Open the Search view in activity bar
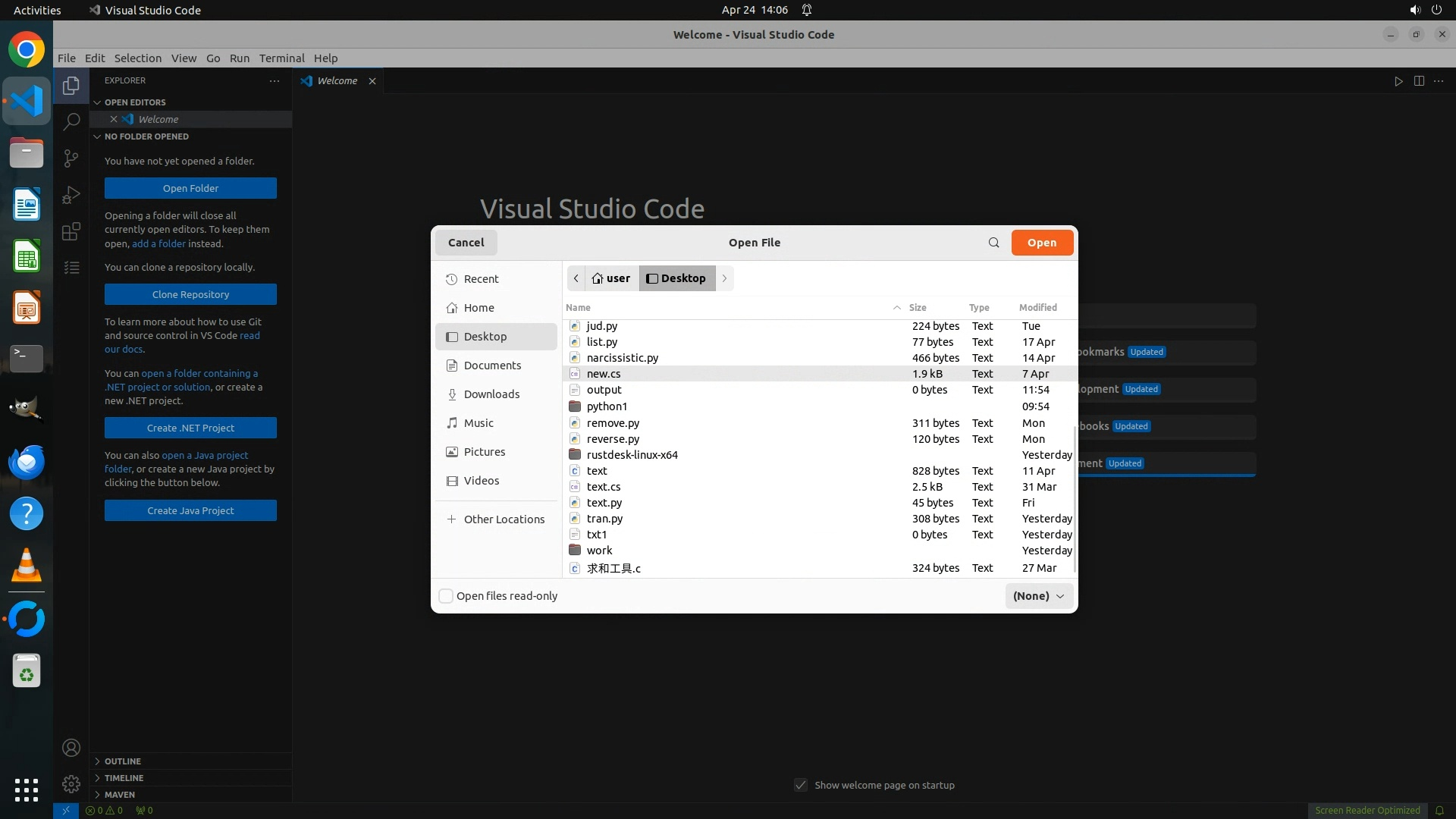This screenshot has width=1456, height=819. (x=71, y=121)
